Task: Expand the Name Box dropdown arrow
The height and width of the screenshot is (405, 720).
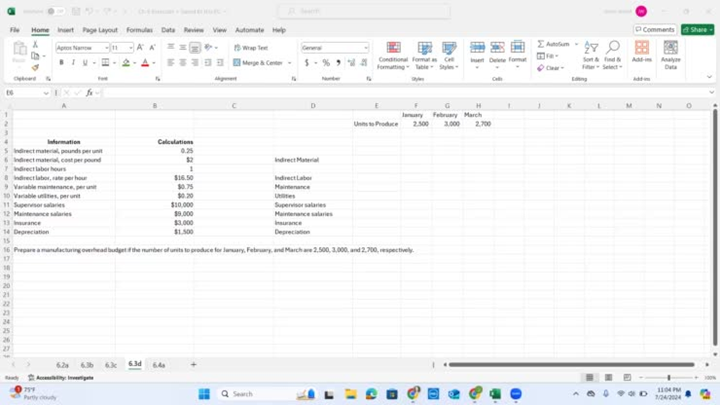Action: (47, 93)
